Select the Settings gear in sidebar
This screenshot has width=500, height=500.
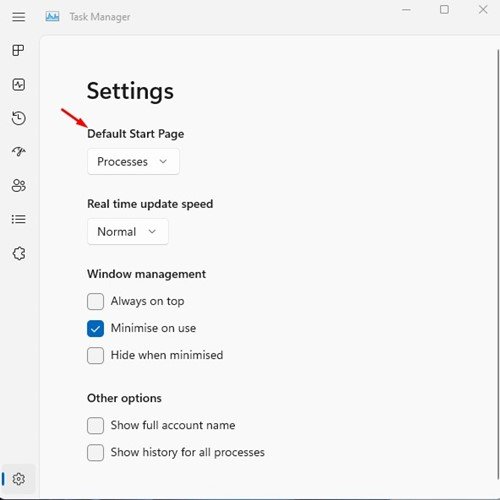(19, 479)
